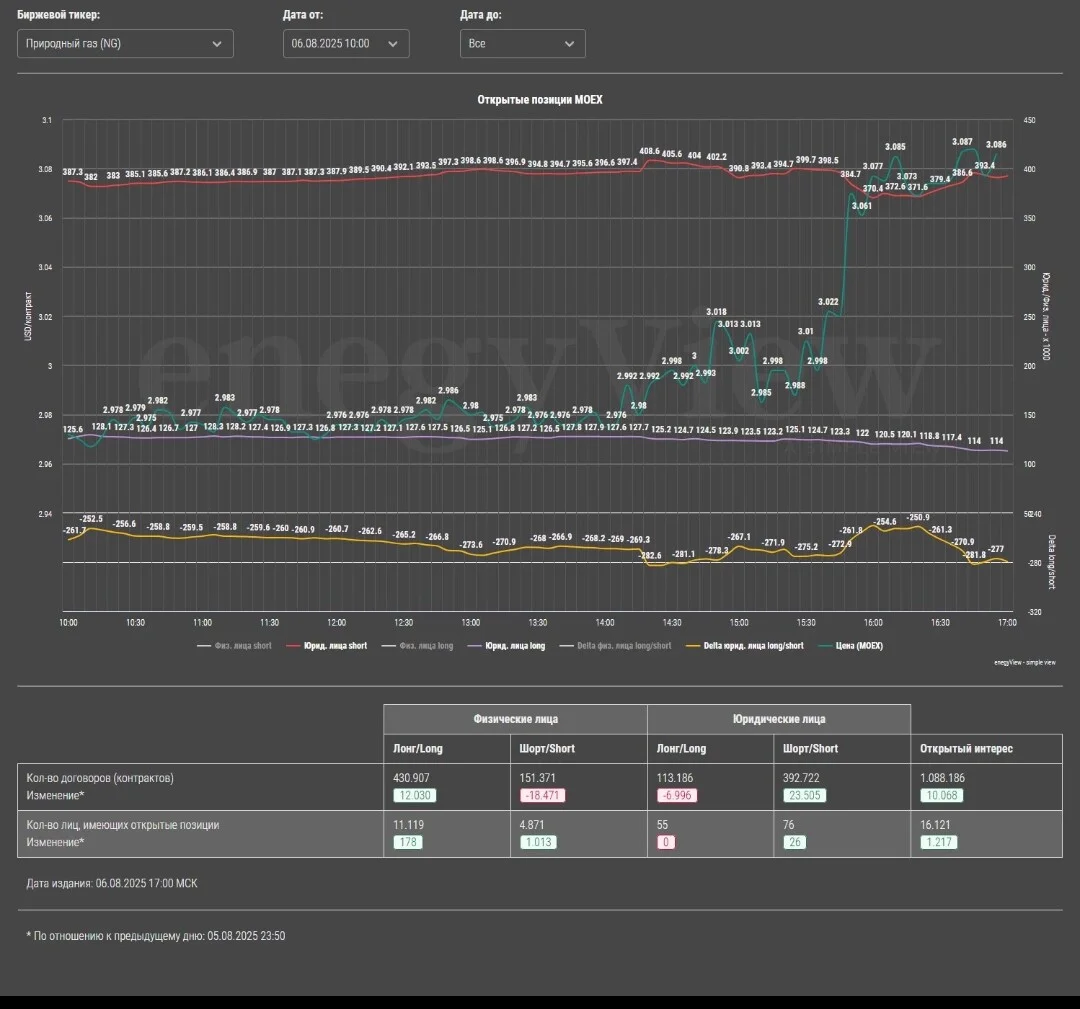Click the 113.186 contracts value
The image size is (1080, 1009).
coord(675,778)
